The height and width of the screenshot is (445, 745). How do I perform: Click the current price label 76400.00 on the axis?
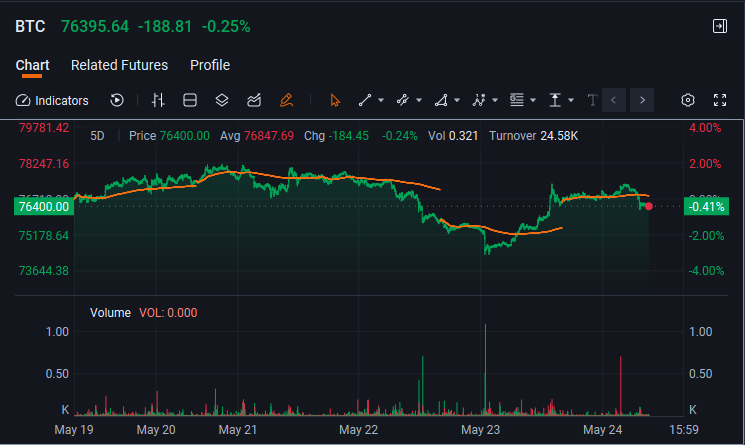click(44, 207)
